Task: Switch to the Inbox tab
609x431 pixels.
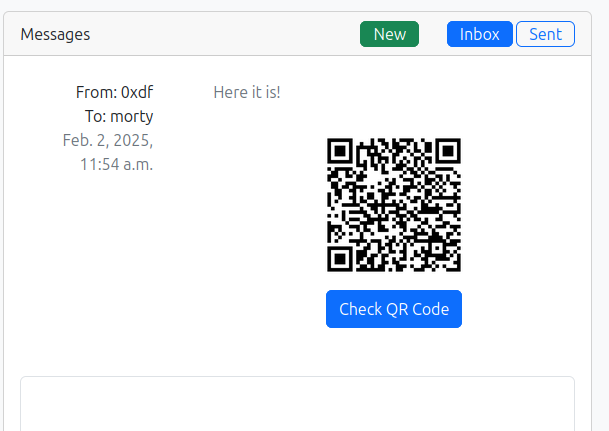Action: pyautogui.click(x=479, y=34)
